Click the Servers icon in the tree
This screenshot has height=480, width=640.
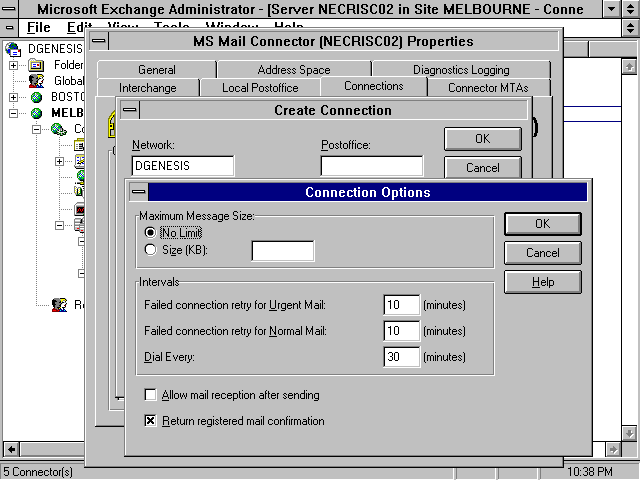pyautogui.click(x=79, y=225)
